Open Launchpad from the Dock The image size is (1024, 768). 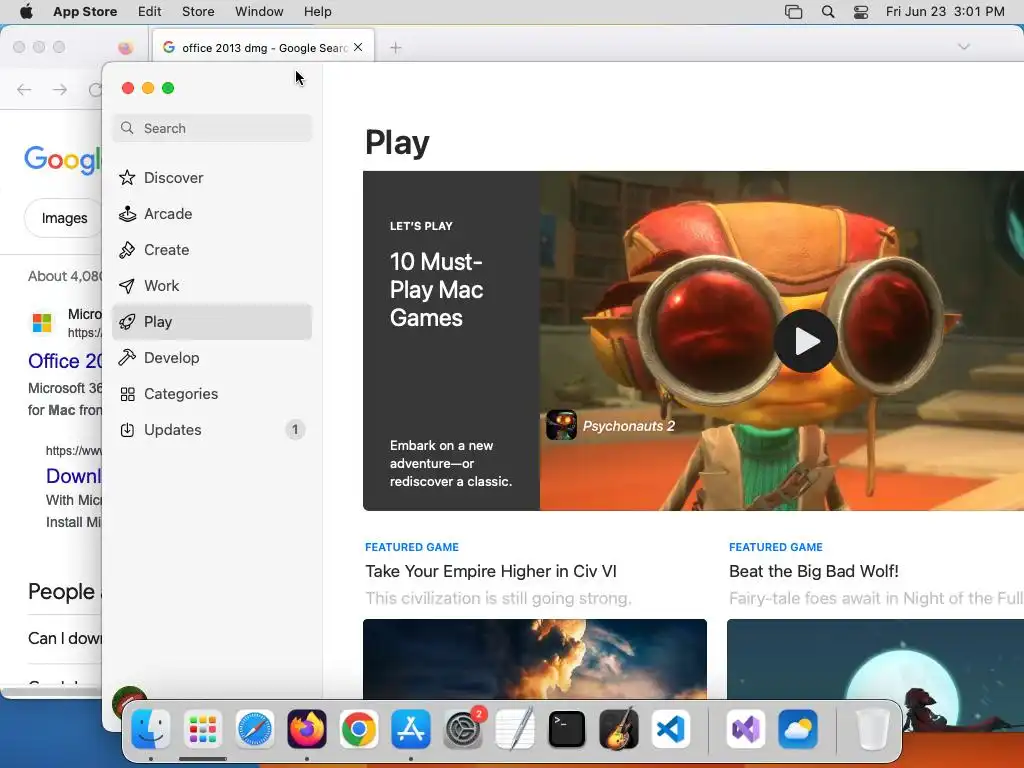point(202,729)
